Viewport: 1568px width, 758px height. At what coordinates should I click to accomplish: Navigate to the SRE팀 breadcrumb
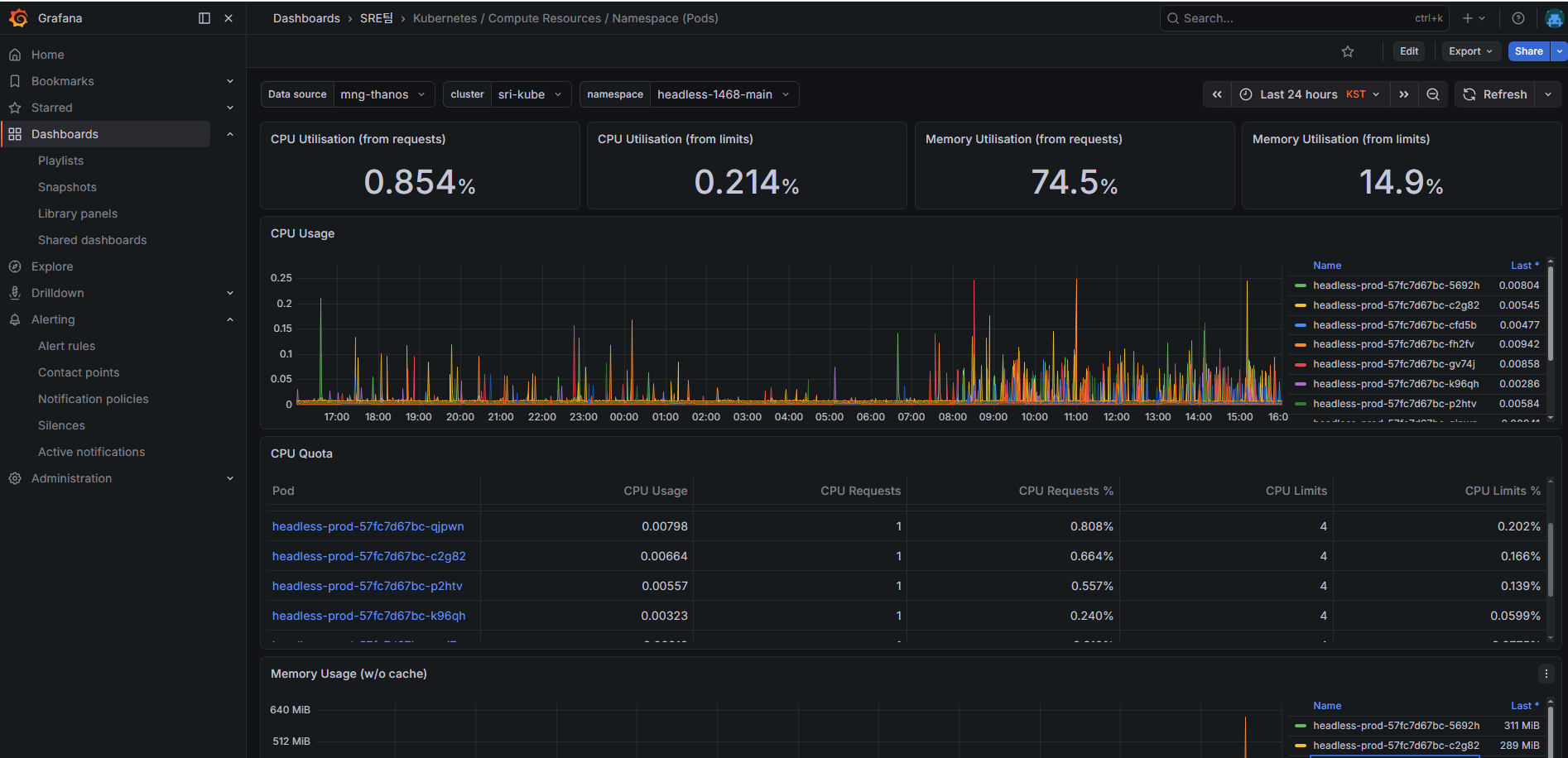tap(376, 17)
